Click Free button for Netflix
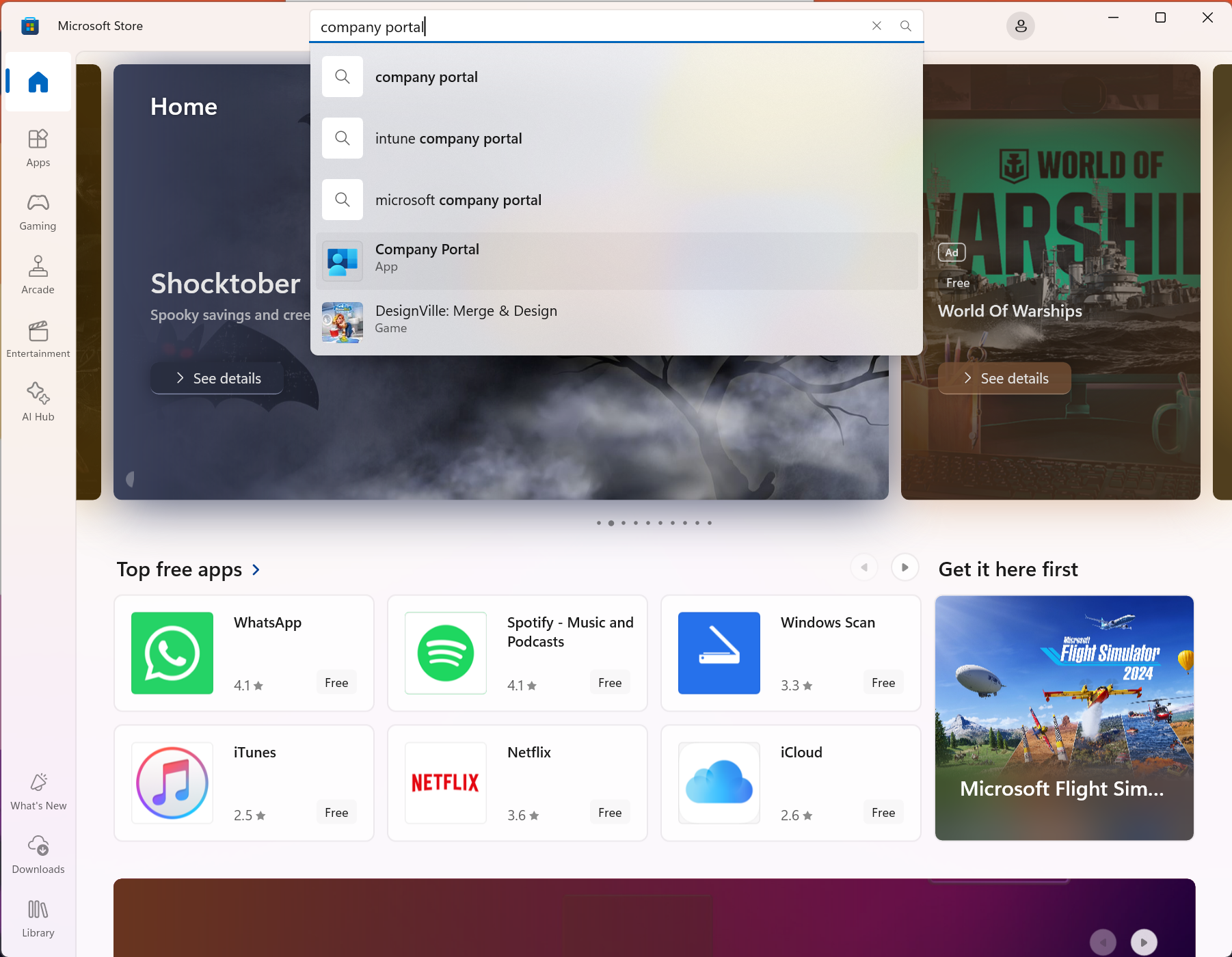 coord(610,812)
